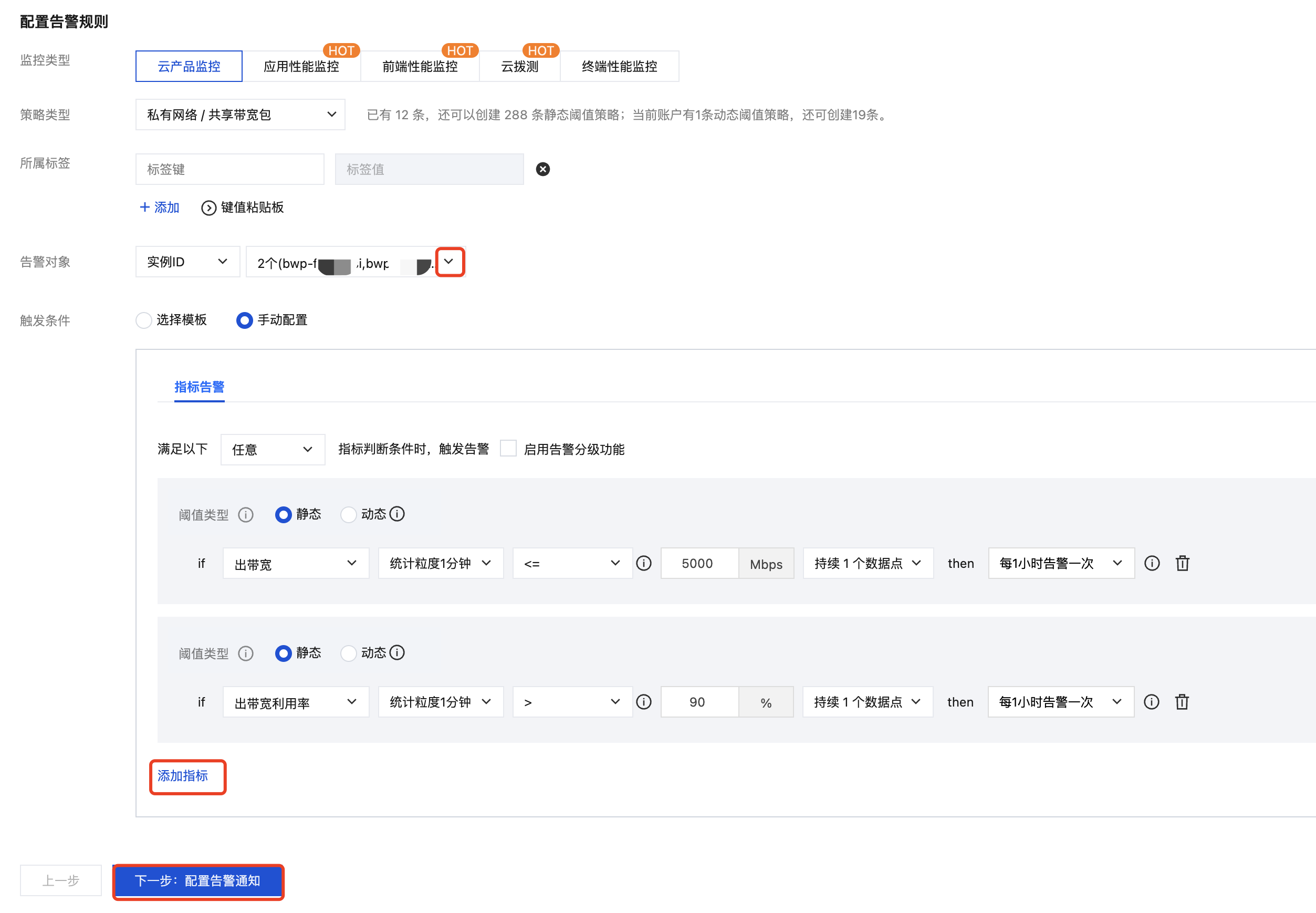Click 下一步：配置告警通知 button
This screenshot has width=1316, height=913.
[x=198, y=880]
